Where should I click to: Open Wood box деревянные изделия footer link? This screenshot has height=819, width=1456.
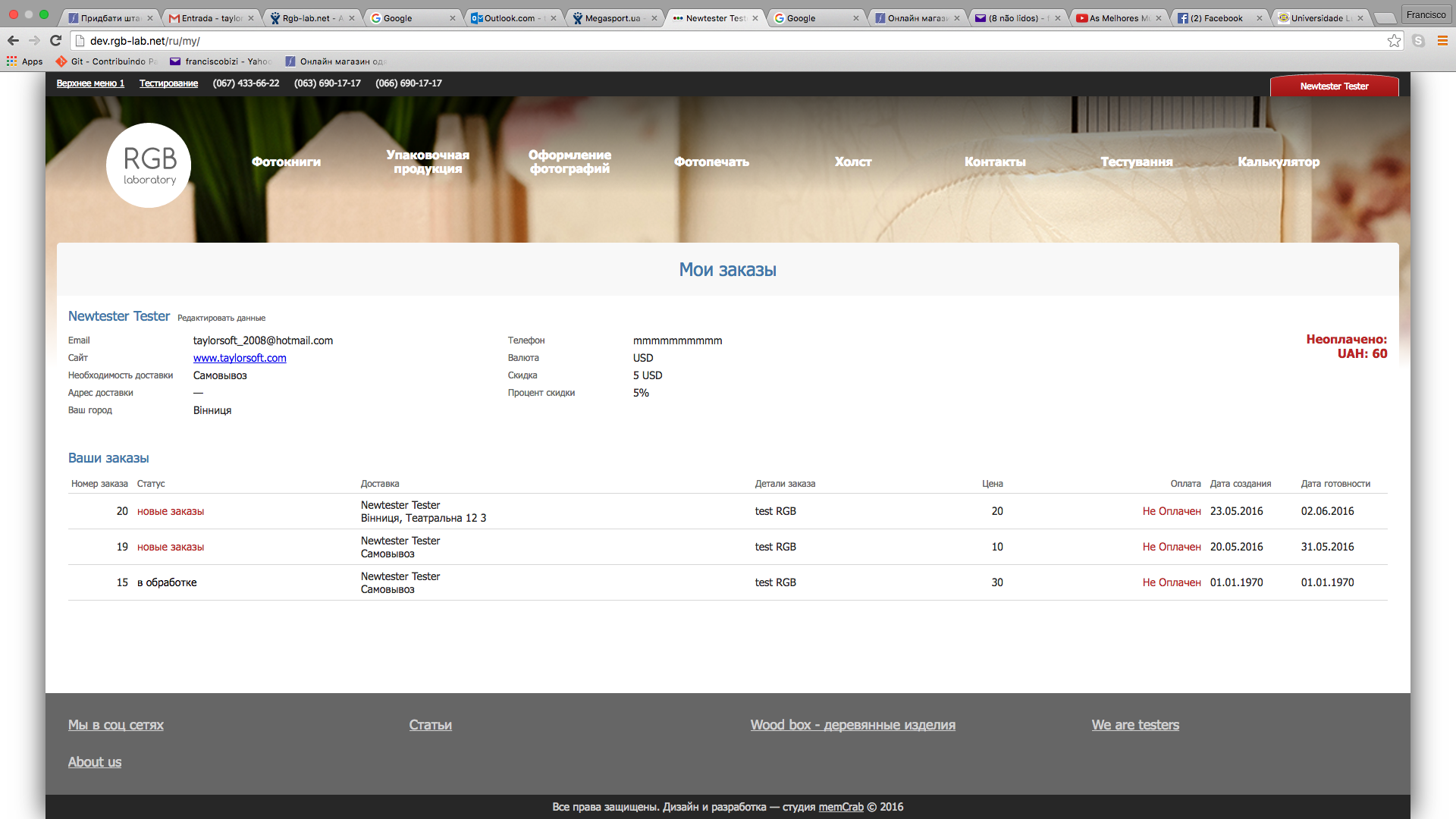tap(852, 725)
